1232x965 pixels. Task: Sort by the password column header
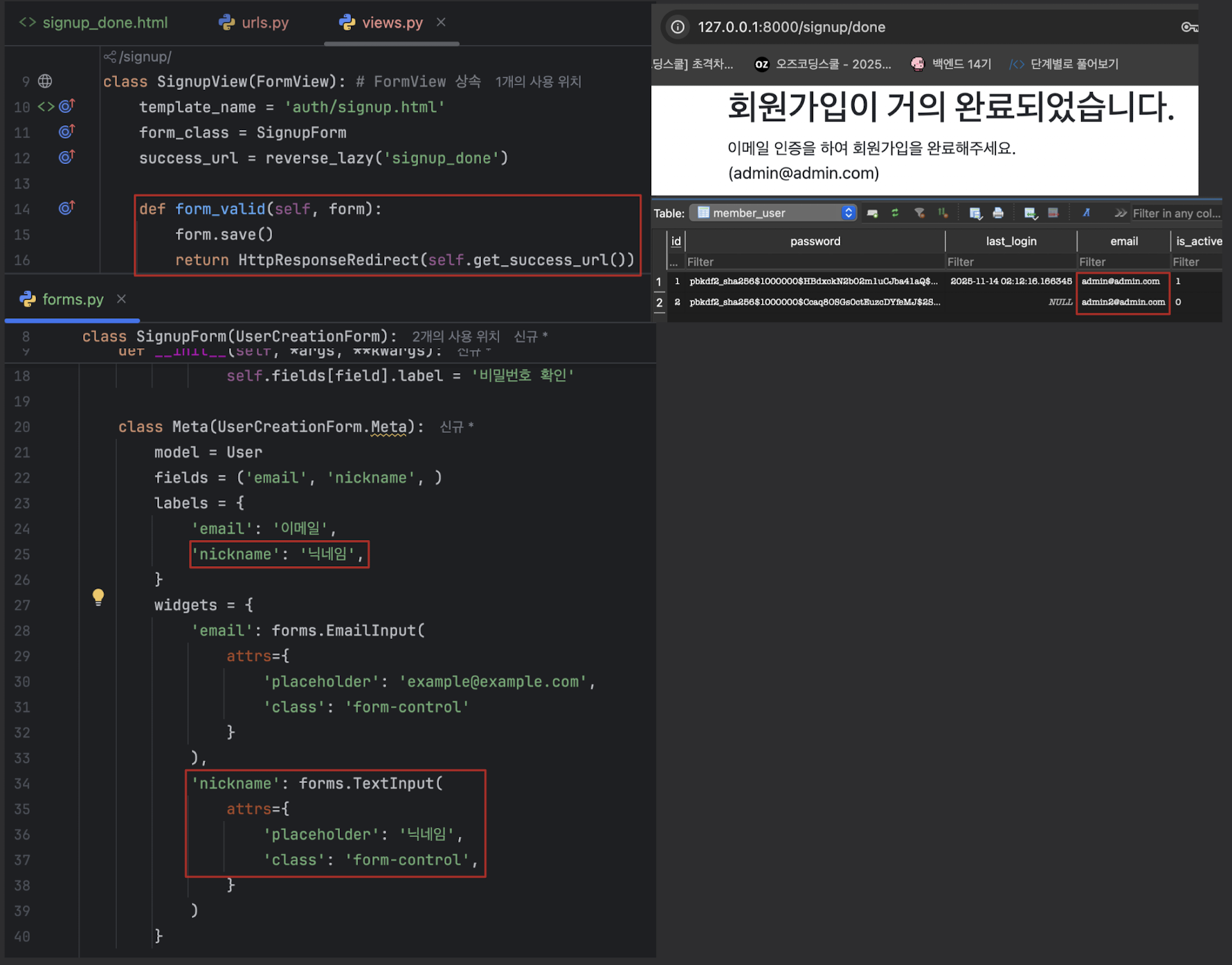pos(815,241)
